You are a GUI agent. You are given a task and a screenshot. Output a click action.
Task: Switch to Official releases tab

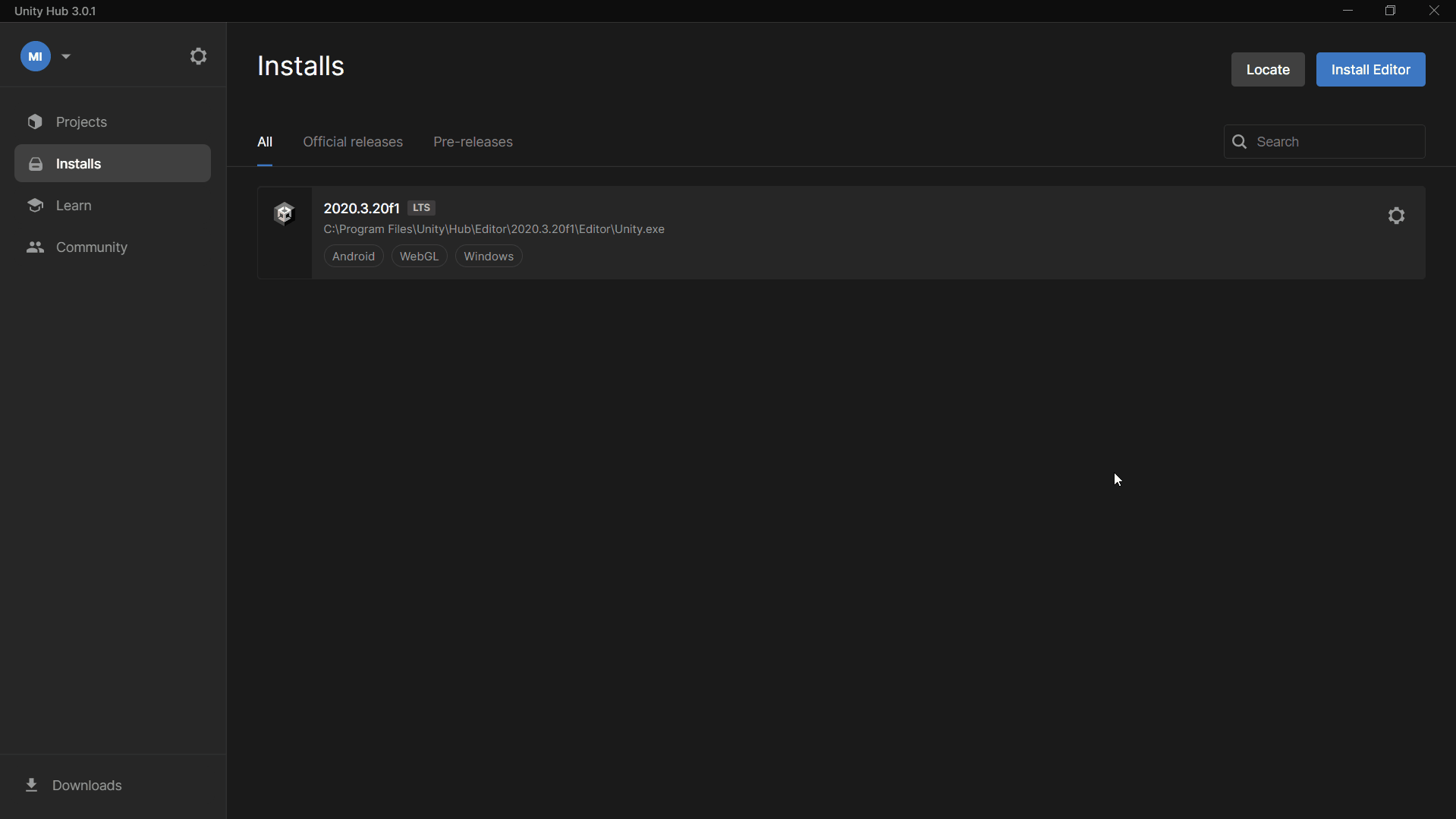(x=353, y=142)
